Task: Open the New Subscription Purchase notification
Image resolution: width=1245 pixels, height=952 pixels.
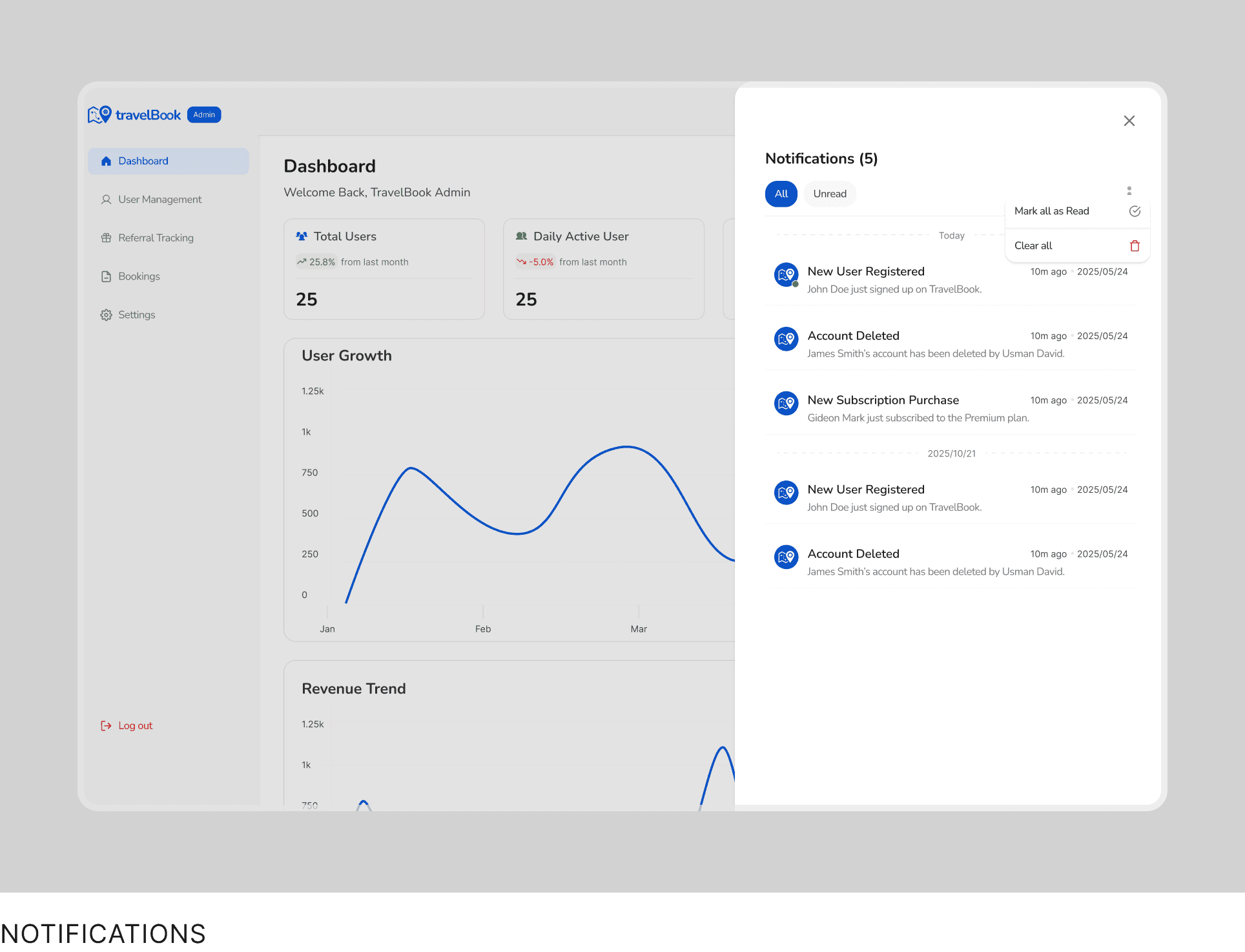Action: [883, 400]
